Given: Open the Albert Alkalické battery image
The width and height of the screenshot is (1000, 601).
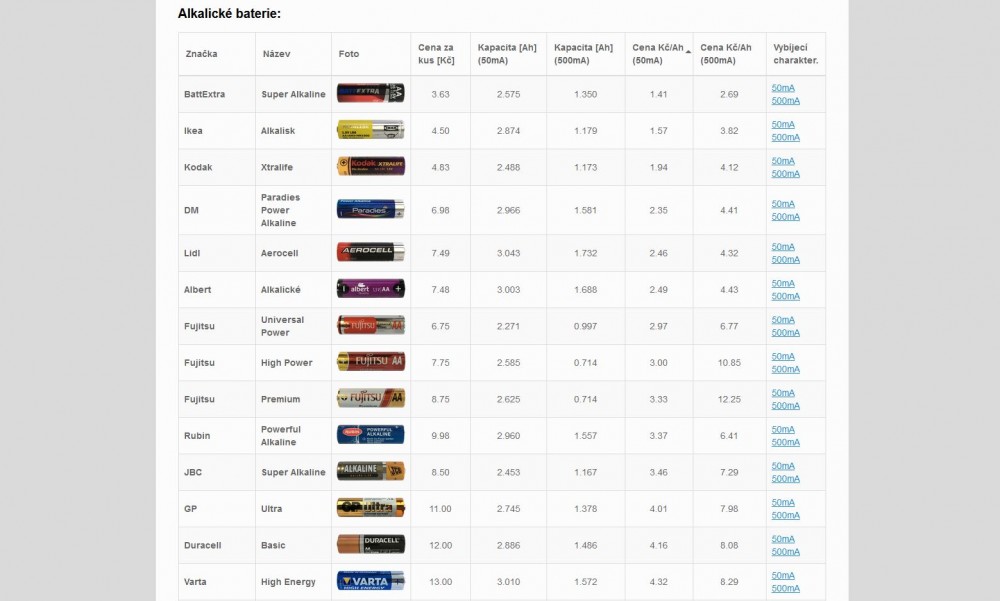Looking at the screenshot, I should 371,289.
